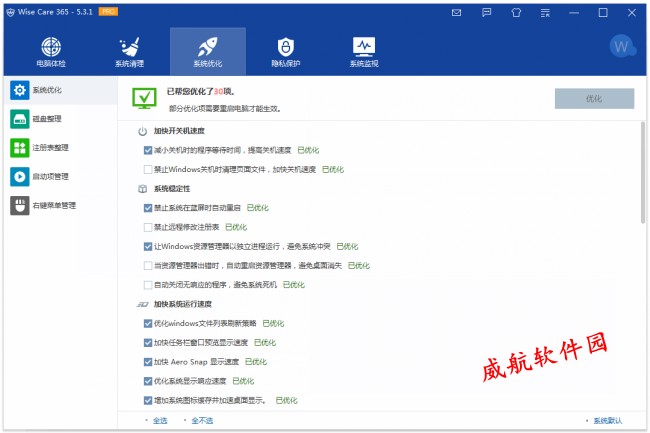Click the 优化 button

coord(594,99)
